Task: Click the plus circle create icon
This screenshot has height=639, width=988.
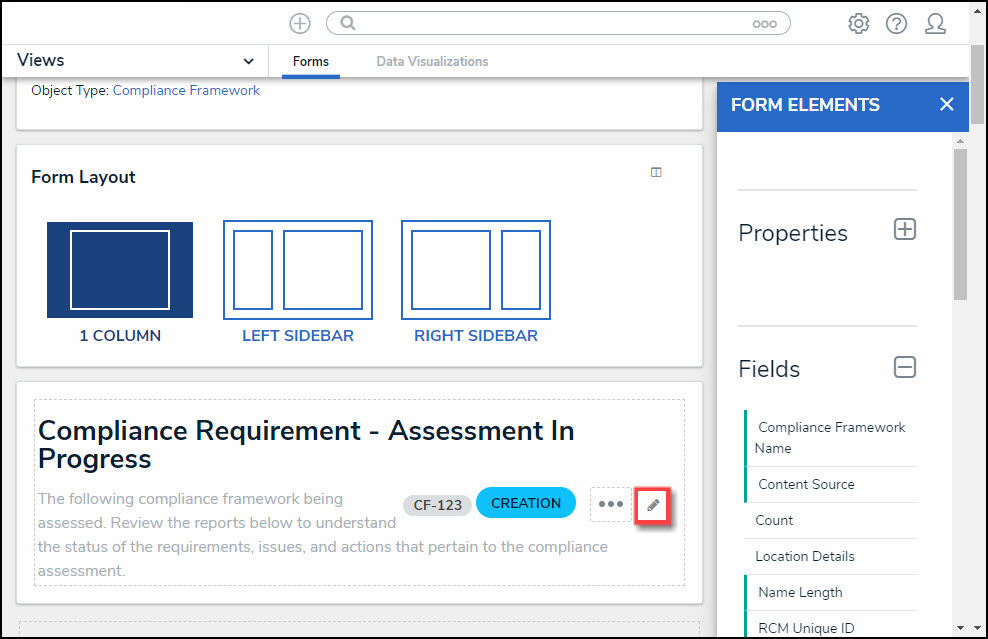Action: click(x=299, y=23)
